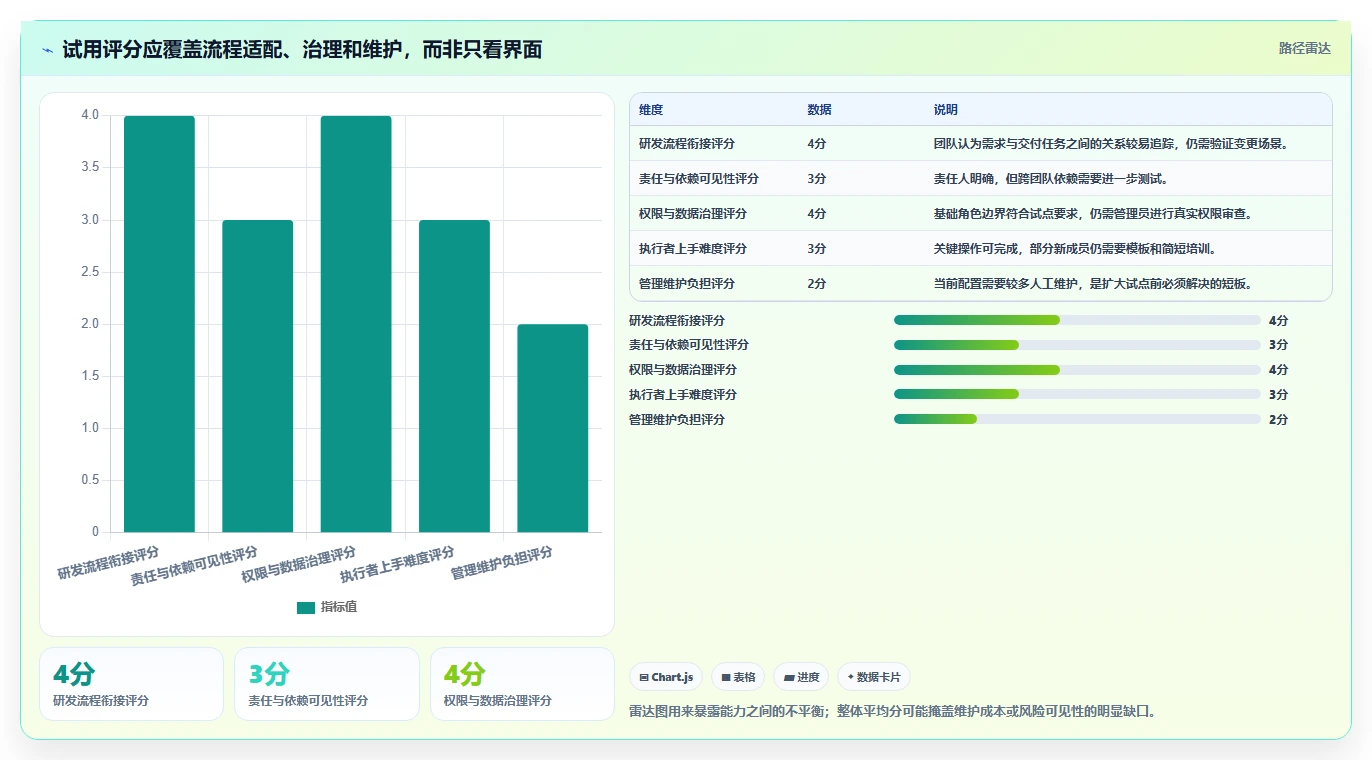Click the y-axis label 4.0
The width and height of the screenshot is (1372, 760).
coord(90,115)
